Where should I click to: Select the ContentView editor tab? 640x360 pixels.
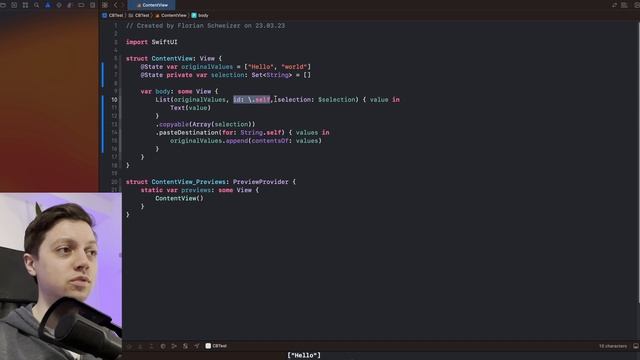pyautogui.click(x=152, y=5)
